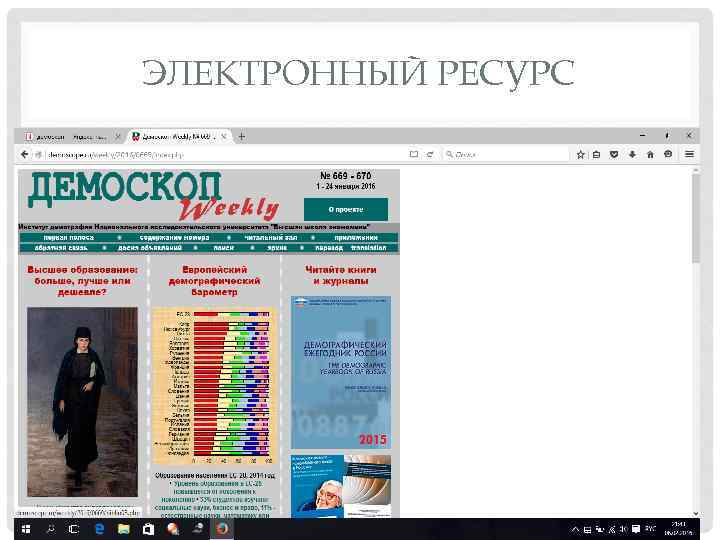720x540 pixels.
Task: Open translation link in site navigation
Action: pos(369,248)
